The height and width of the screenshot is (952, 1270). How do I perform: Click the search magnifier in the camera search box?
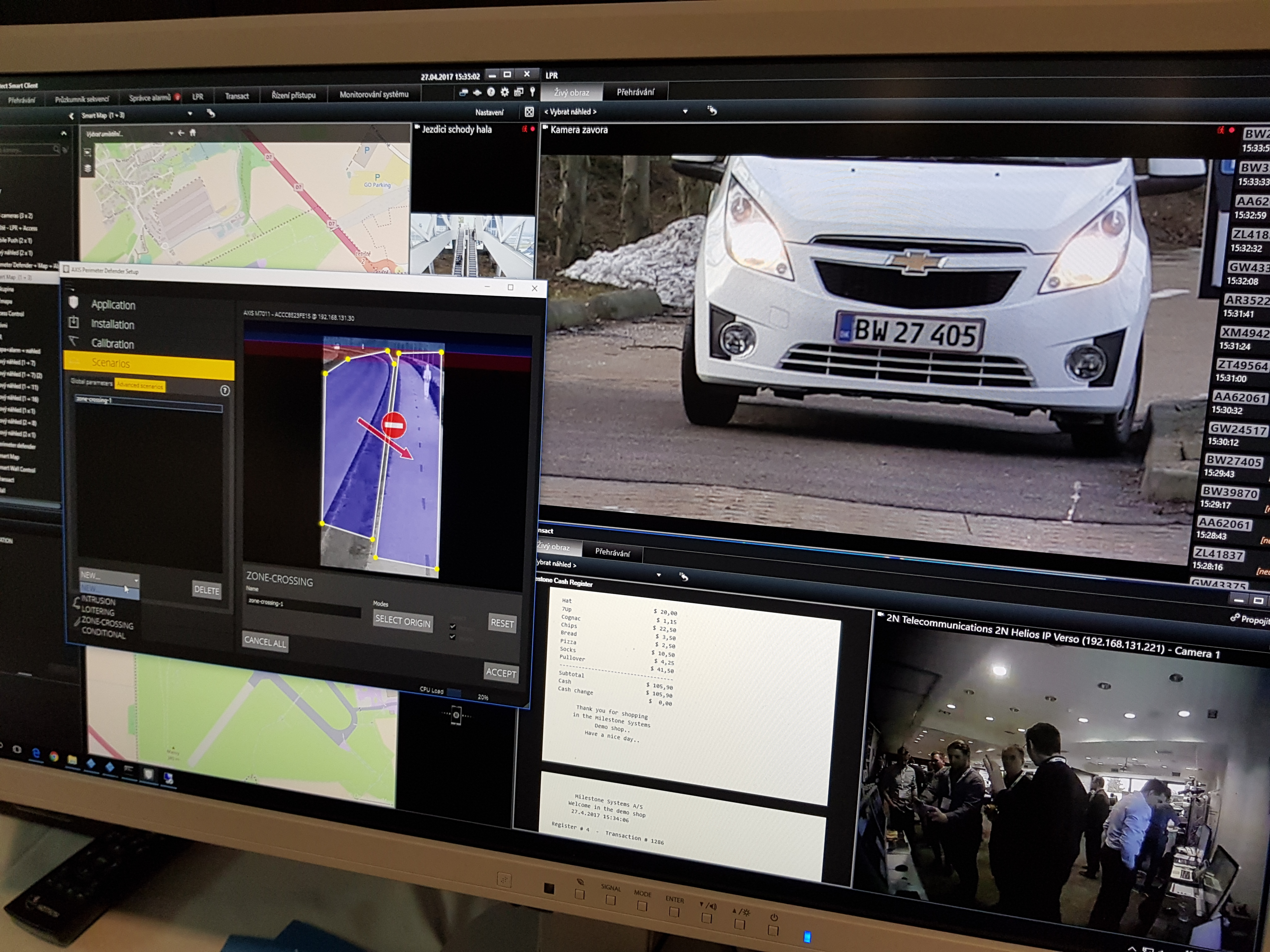[56, 149]
